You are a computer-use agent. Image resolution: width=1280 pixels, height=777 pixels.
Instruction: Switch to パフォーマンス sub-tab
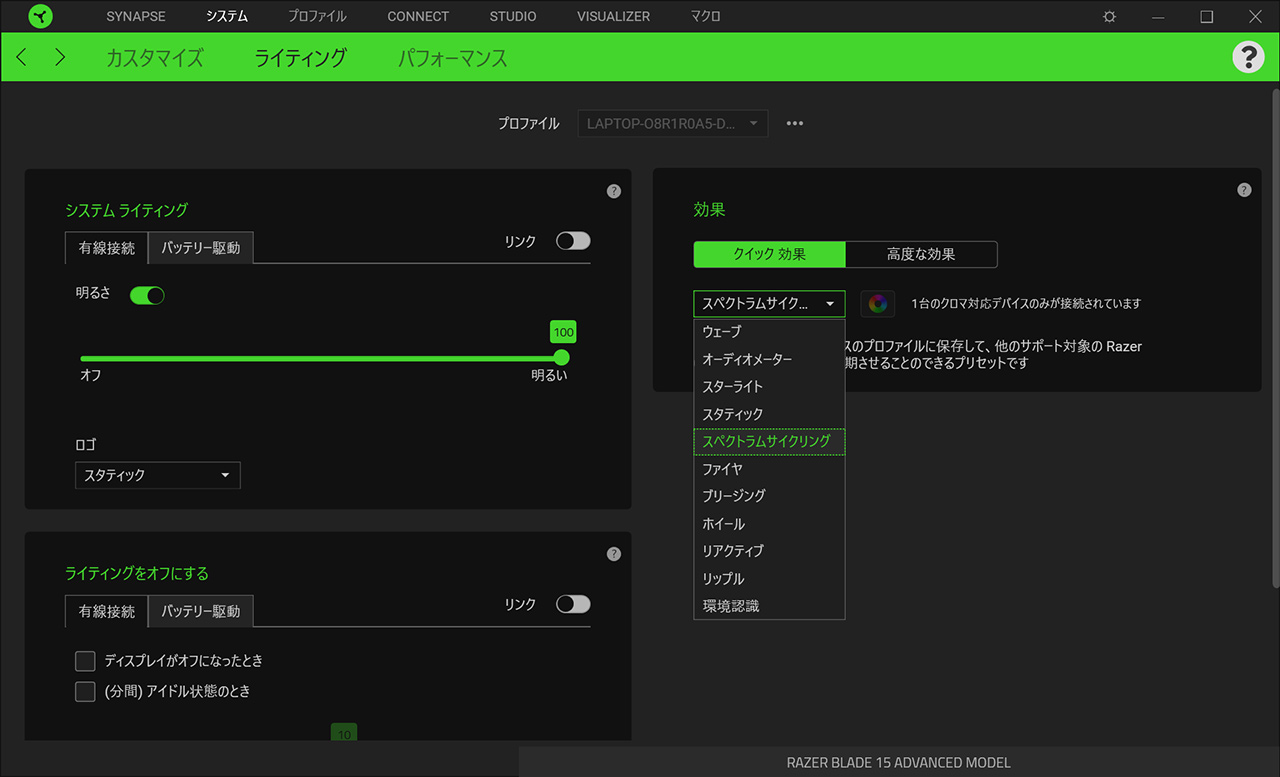point(453,58)
